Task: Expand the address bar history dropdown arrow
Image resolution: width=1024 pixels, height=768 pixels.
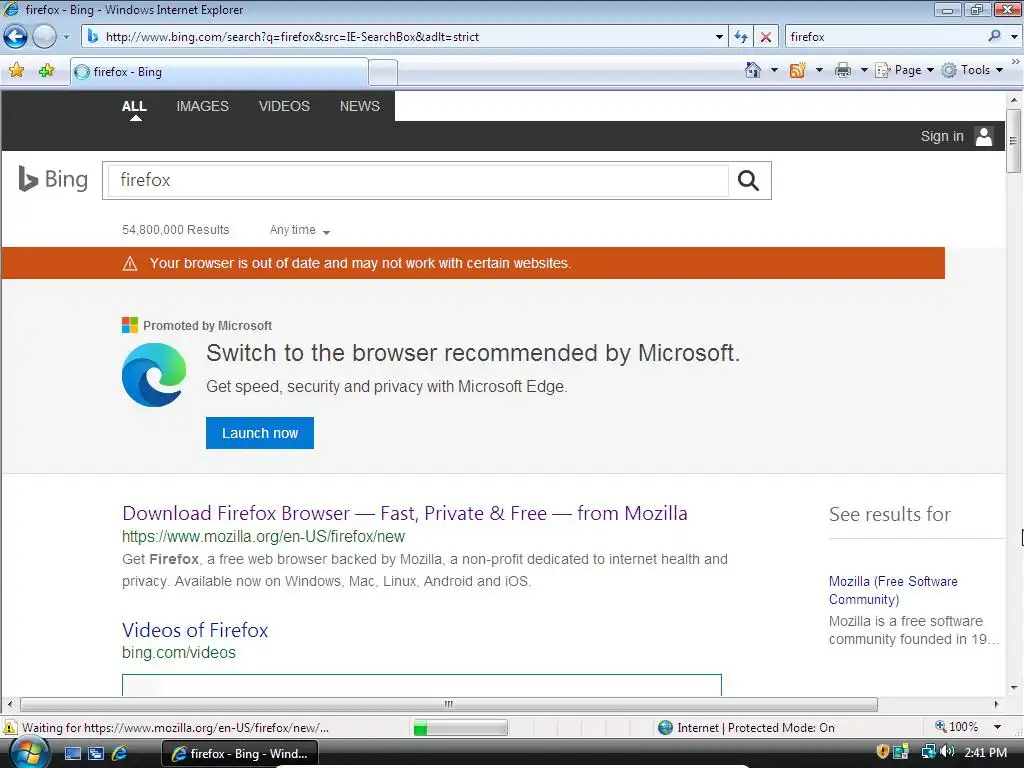Action: pos(719,37)
